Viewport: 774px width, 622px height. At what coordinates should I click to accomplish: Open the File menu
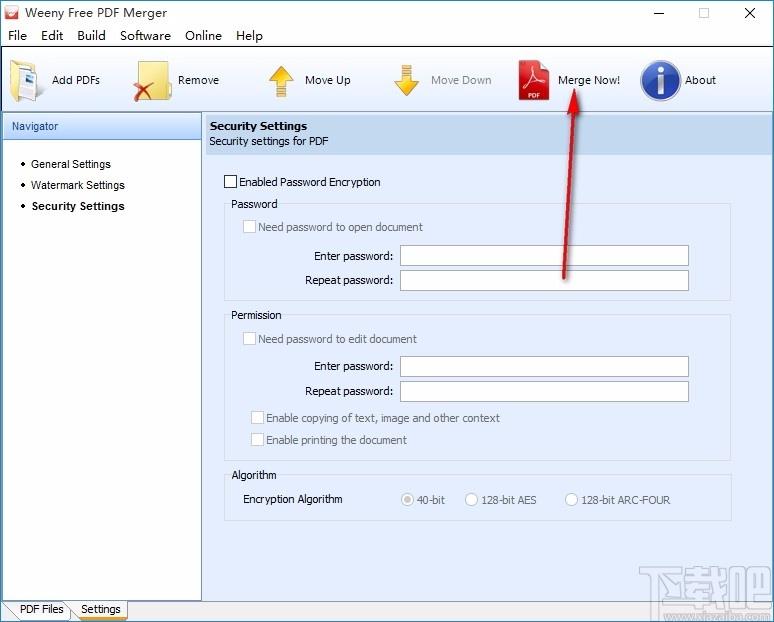pyautogui.click(x=17, y=36)
